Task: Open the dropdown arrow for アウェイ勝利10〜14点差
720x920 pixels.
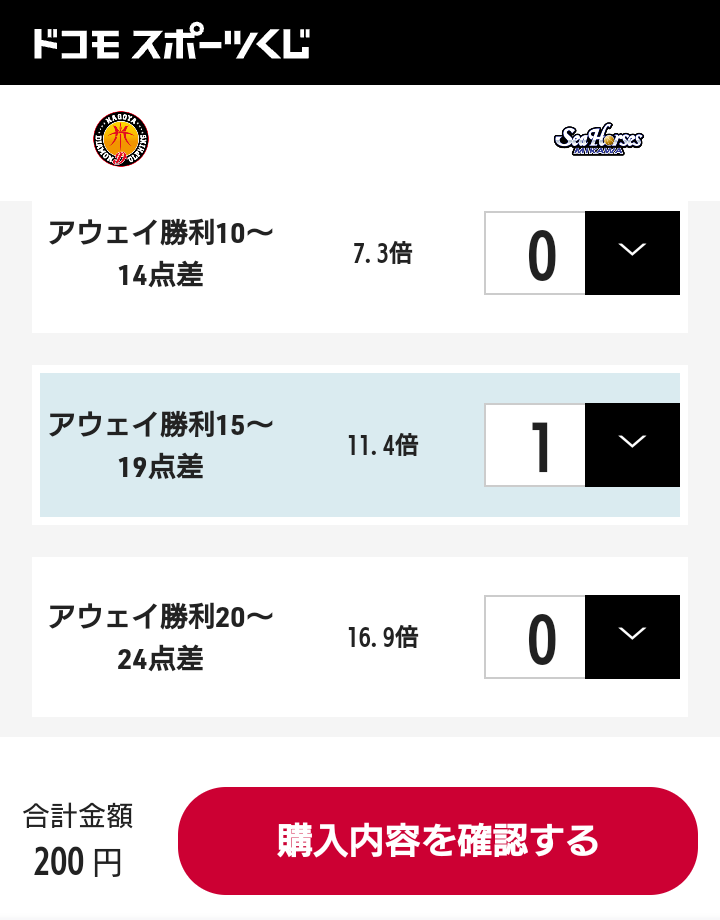Action: point(632,253)
